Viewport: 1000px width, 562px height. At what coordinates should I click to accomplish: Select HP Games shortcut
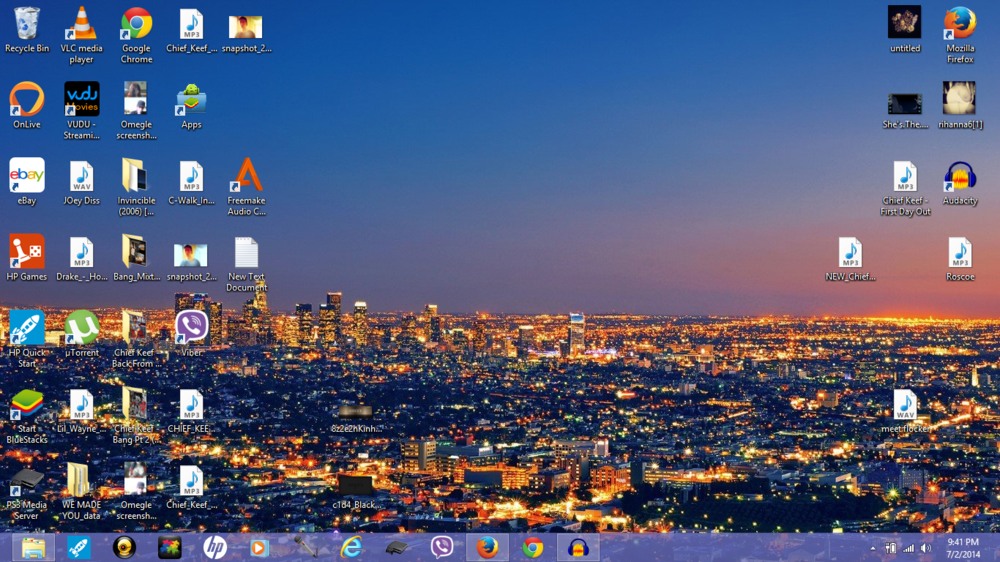point(27,257)
